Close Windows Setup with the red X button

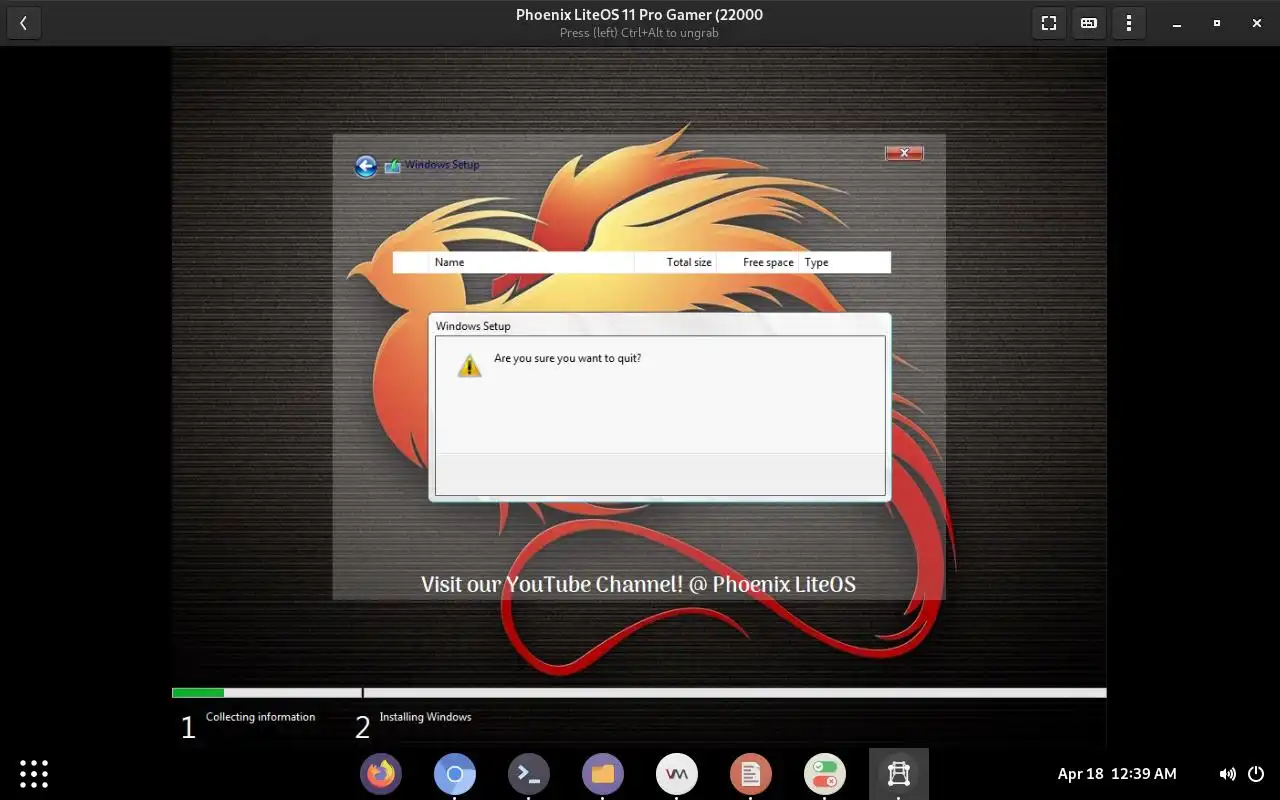coord(904,153)
